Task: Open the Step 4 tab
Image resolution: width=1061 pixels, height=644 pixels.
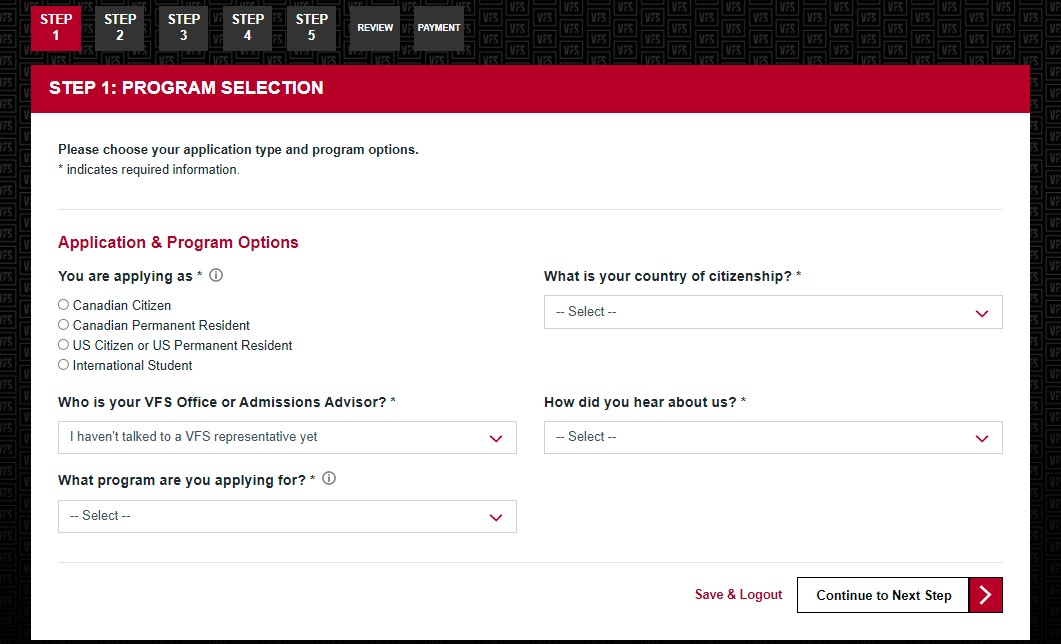Action: 247,28
